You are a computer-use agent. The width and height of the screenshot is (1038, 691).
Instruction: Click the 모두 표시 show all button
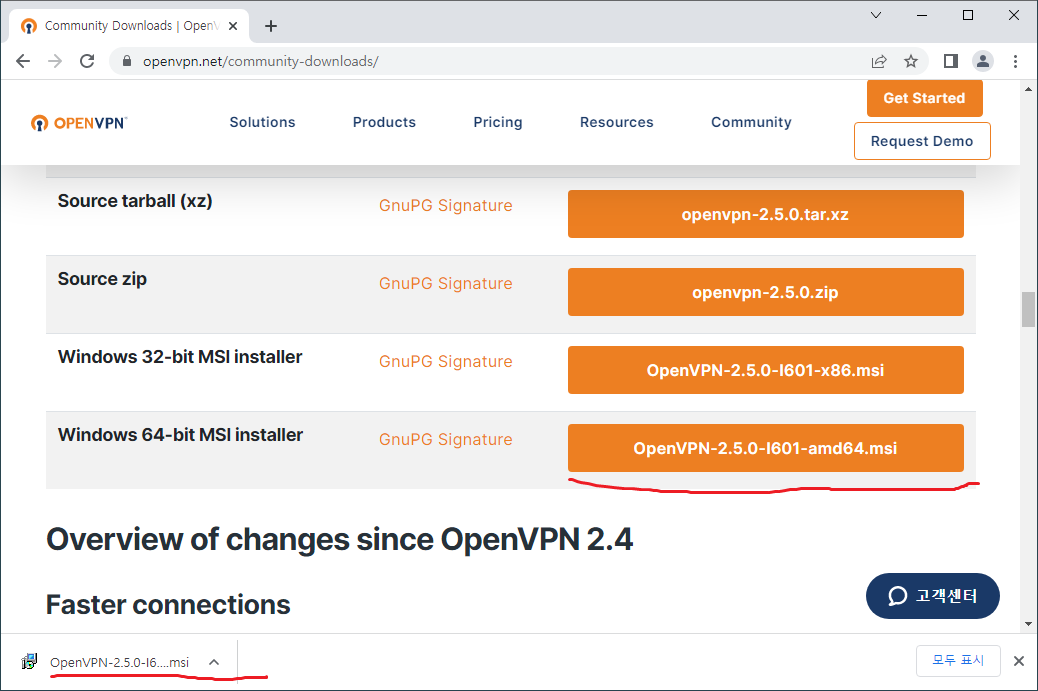(958, 660)
